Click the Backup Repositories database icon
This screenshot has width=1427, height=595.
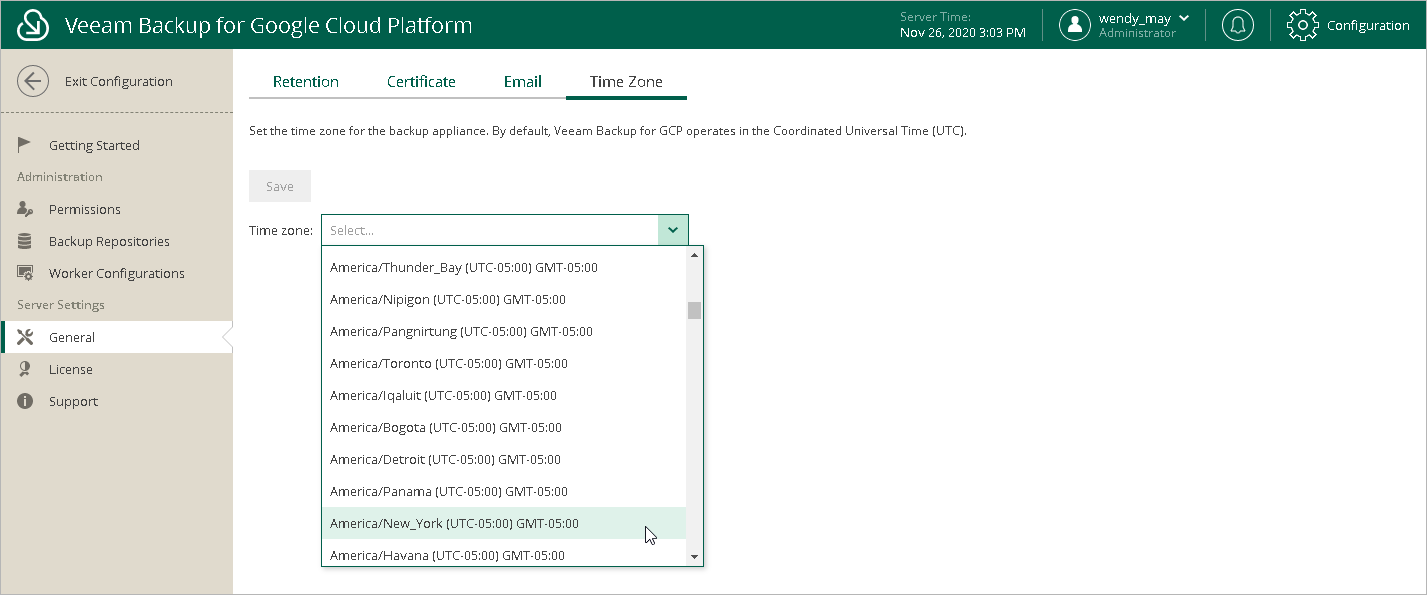[26, 241]
